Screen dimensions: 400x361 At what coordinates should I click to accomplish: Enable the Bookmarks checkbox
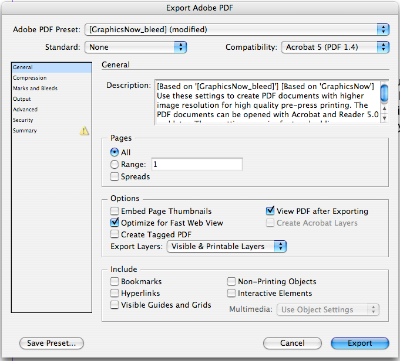pos(114,281)
